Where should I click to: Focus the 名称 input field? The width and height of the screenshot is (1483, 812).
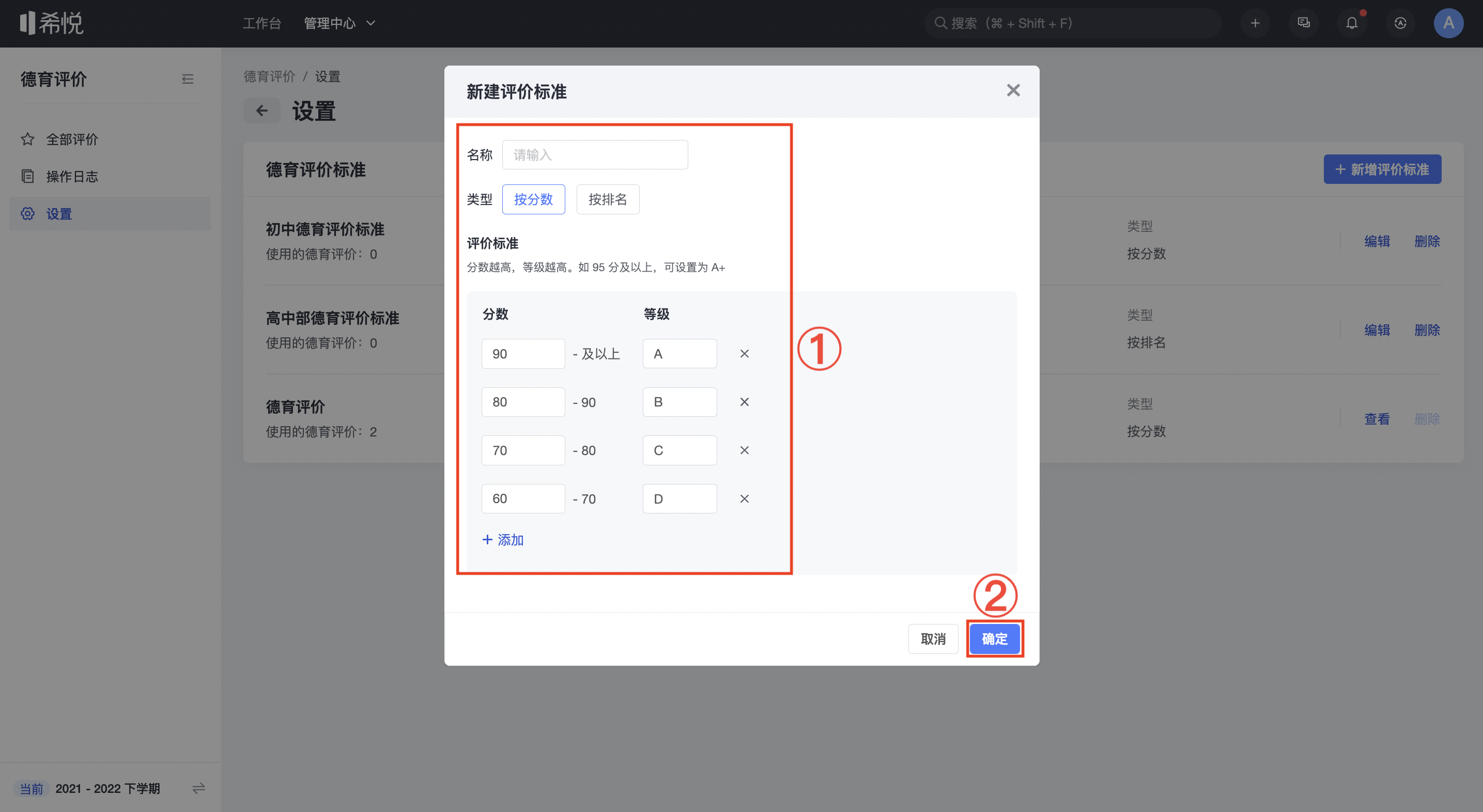pyautogui.click(x=595, y=155)
